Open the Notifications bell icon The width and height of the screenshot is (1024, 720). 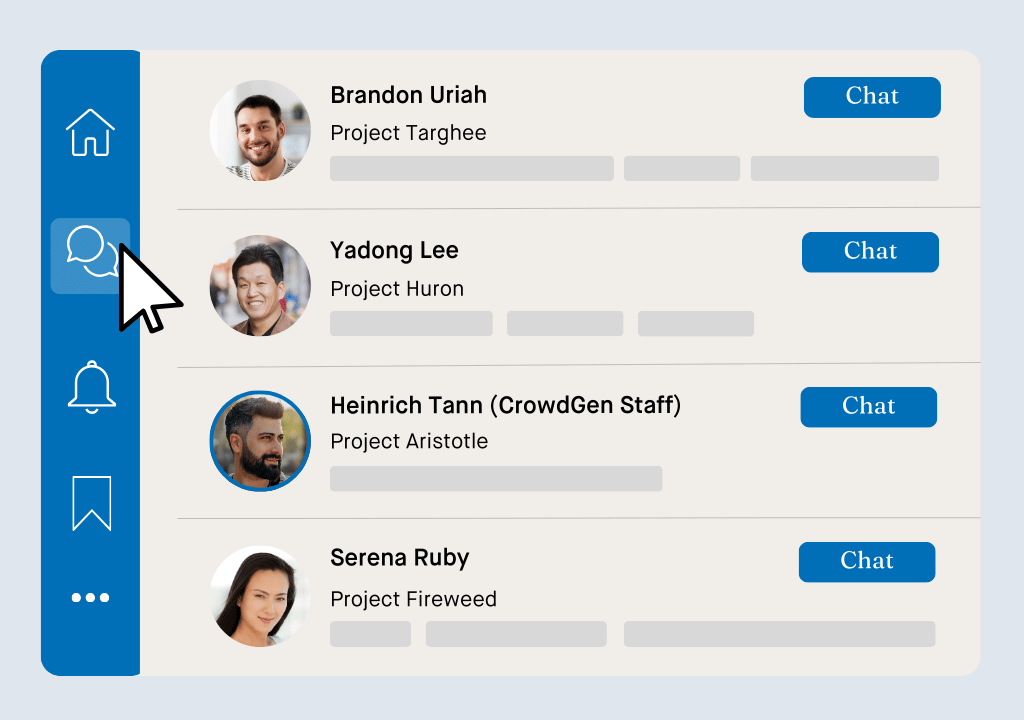click(x=91, y=388)
